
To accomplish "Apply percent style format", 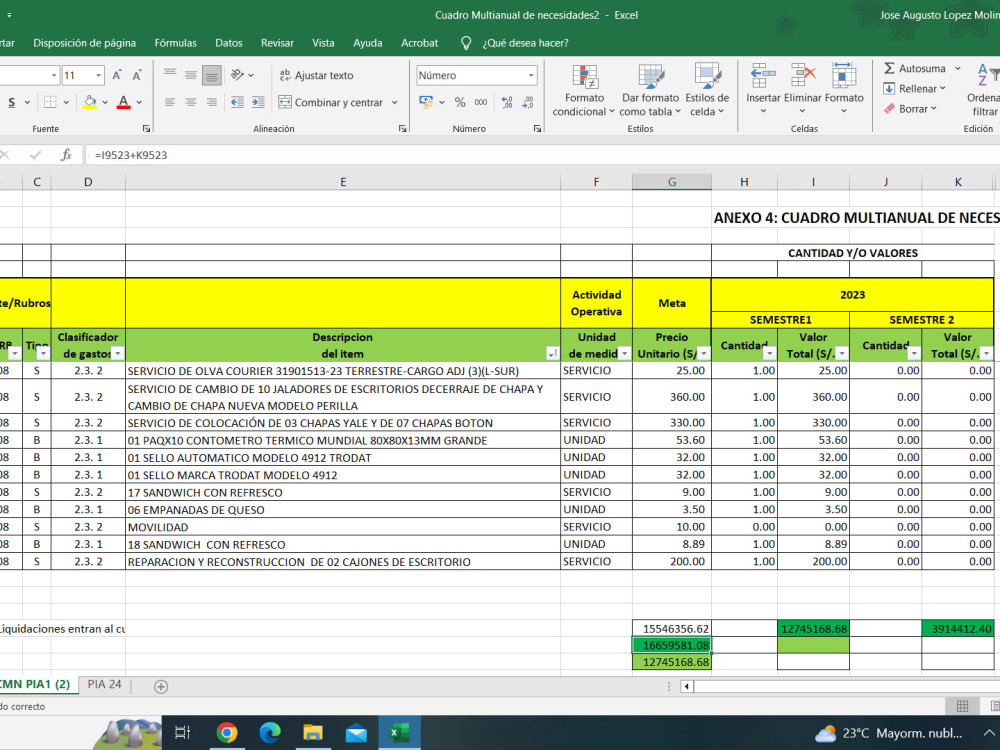I will (x=460, y=102).
